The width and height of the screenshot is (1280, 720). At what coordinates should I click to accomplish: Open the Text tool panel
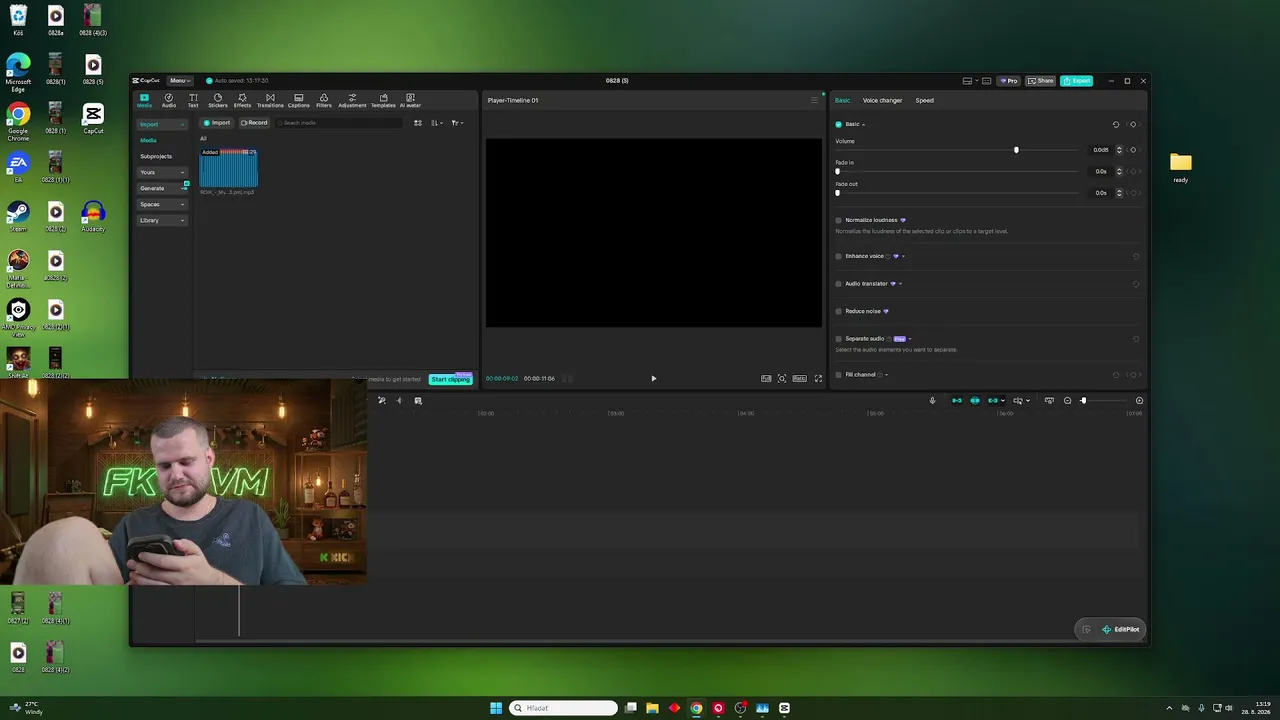coord(193,100)
